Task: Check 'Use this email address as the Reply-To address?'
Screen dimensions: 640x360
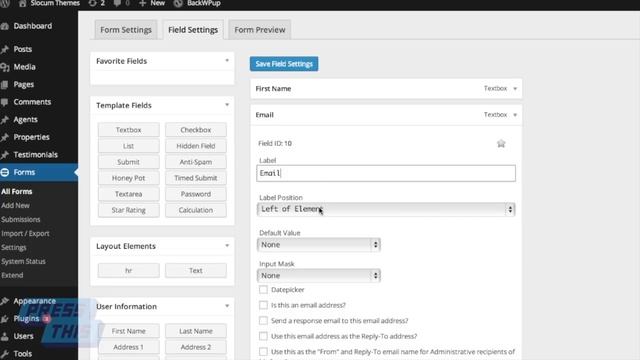Action: point(263,336)
